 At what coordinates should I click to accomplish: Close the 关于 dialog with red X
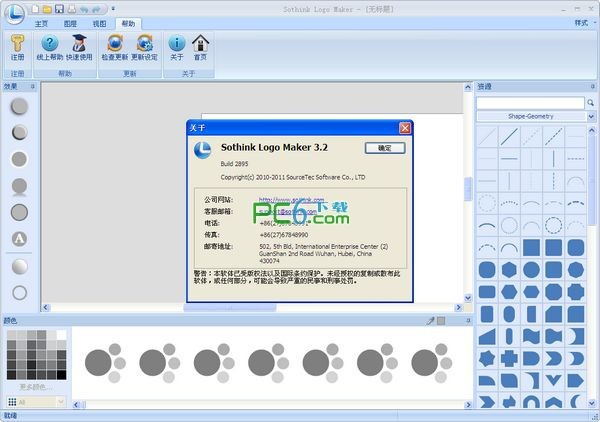[405, 128]
